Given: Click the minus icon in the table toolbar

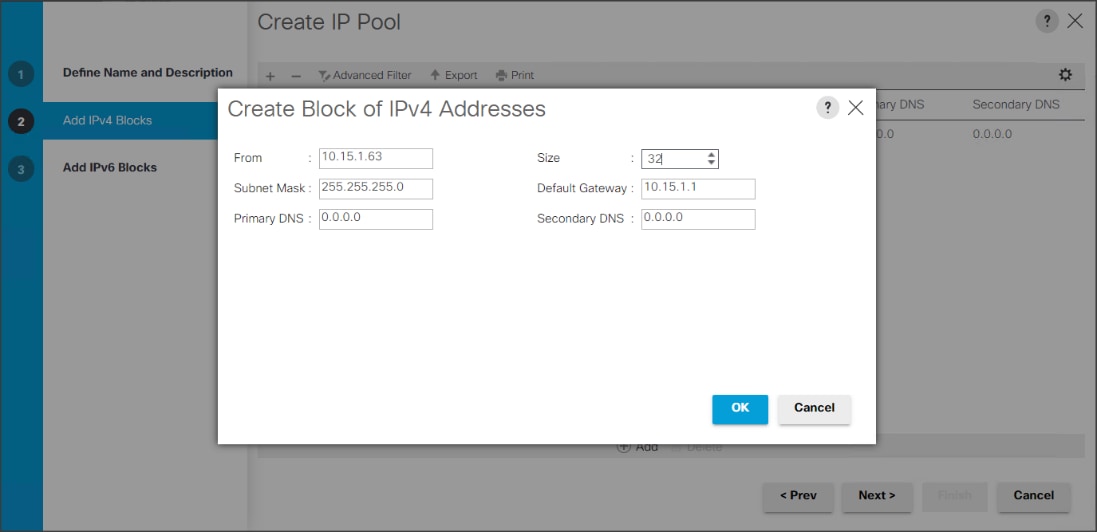Looking at the screenshot, I should [x=296, y=76].
